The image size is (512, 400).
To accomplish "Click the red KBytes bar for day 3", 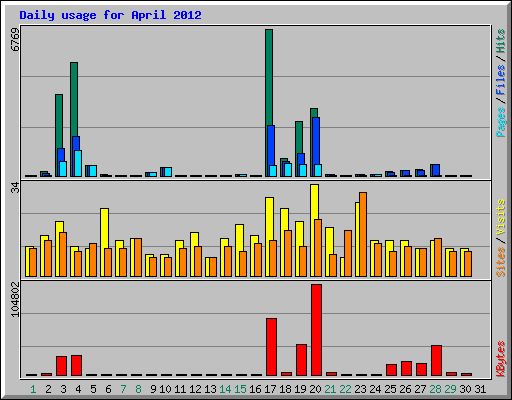I will click(x=61, y=366).
